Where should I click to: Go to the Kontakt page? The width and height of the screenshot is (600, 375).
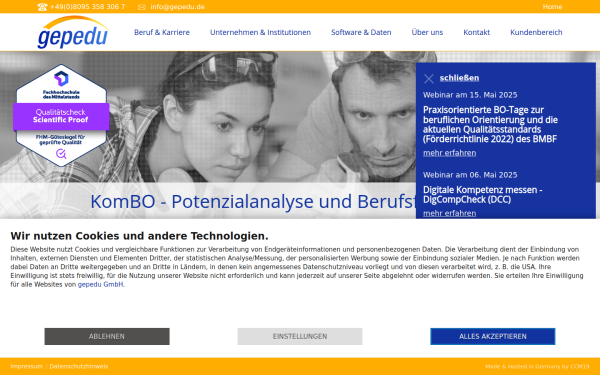(x=476, y=32)
